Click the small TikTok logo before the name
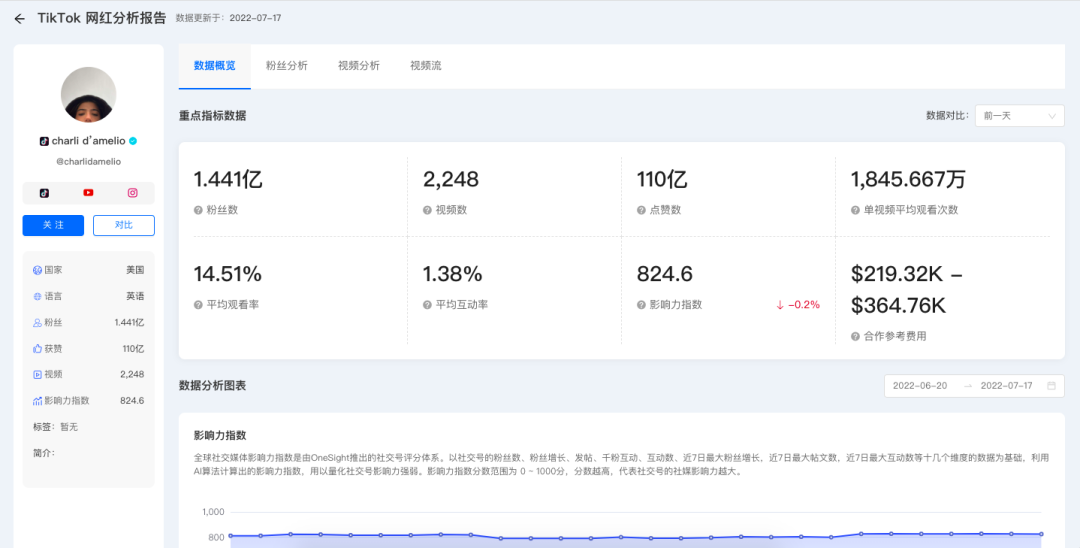The image size is (1080, 548). 44,140
